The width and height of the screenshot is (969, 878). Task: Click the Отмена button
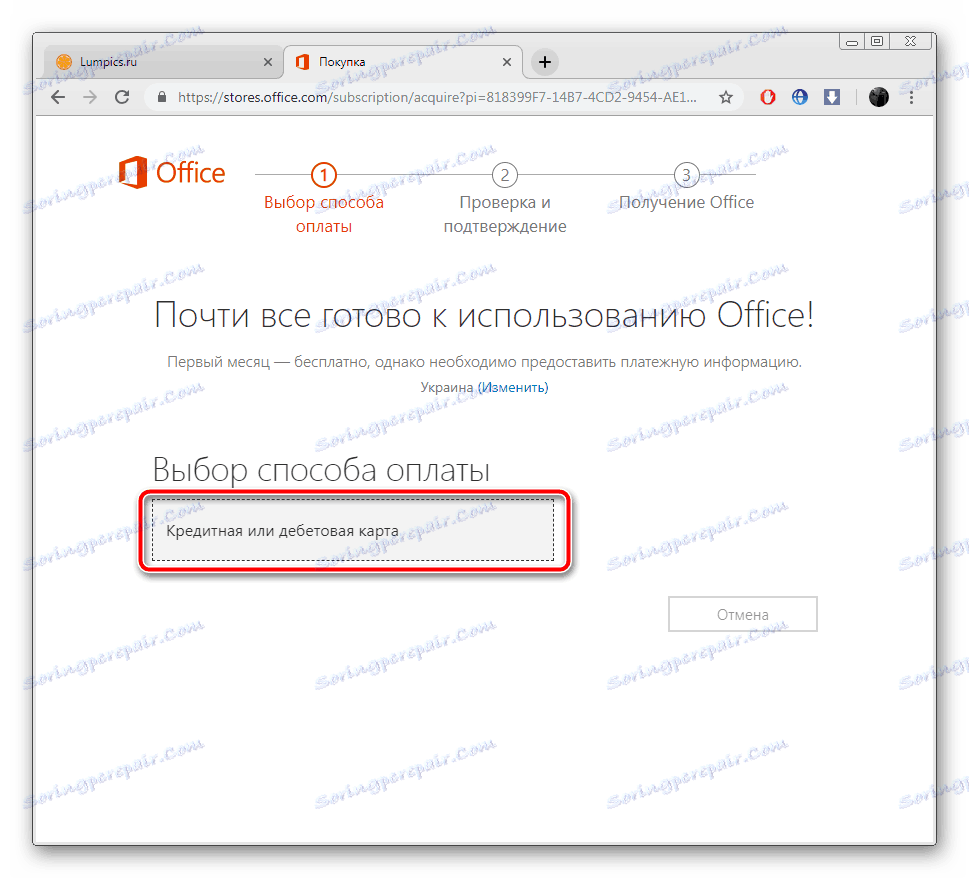[742, 613]
